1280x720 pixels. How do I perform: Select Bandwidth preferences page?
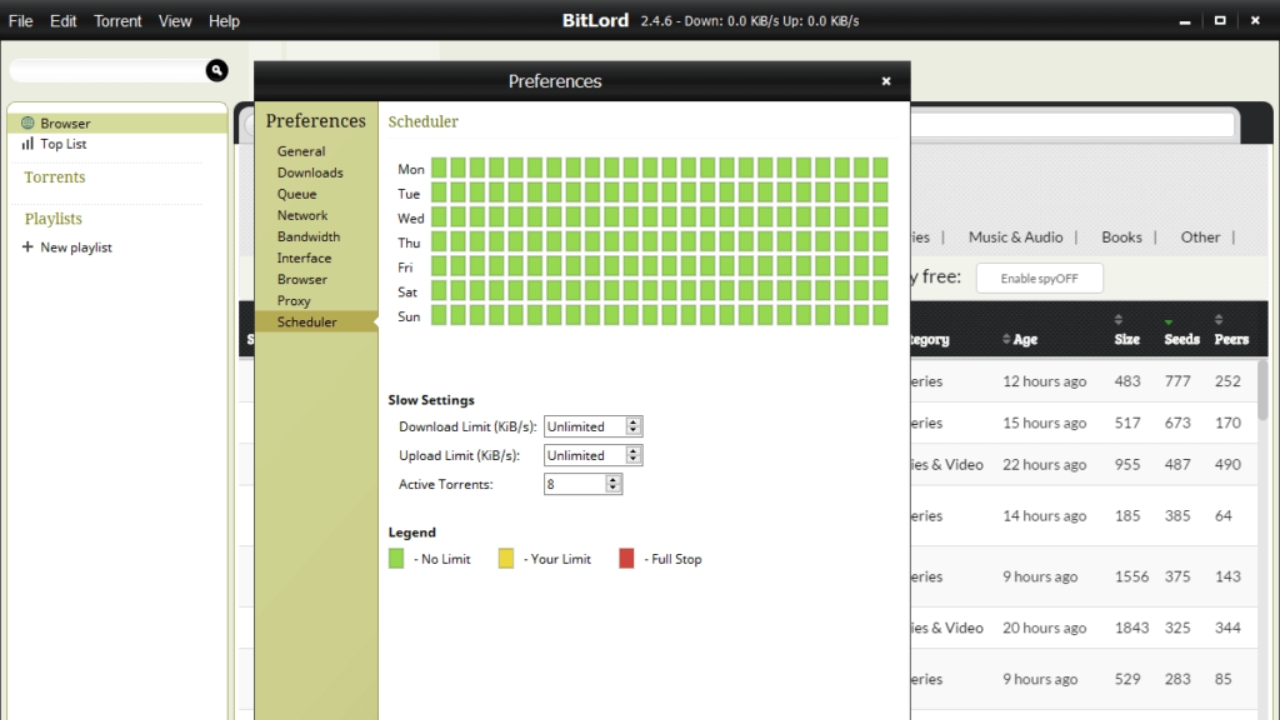pyautogui.click(x=308, y=237)
